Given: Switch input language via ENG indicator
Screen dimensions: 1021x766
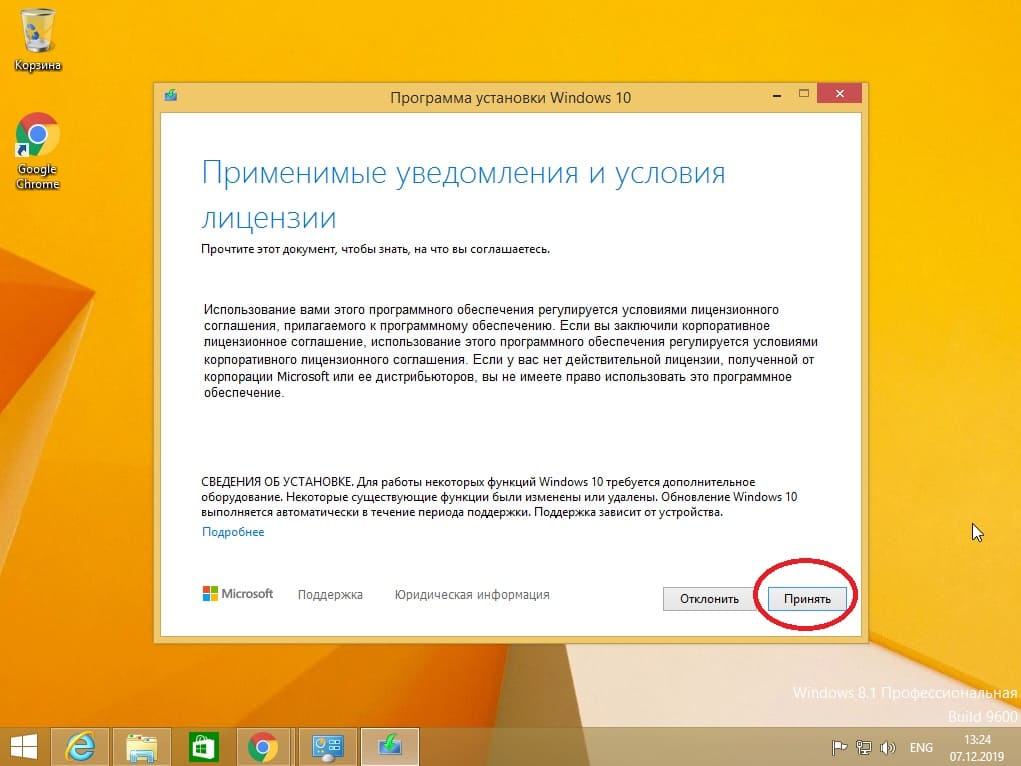Looking at the screenshot, I should [921, 747].
